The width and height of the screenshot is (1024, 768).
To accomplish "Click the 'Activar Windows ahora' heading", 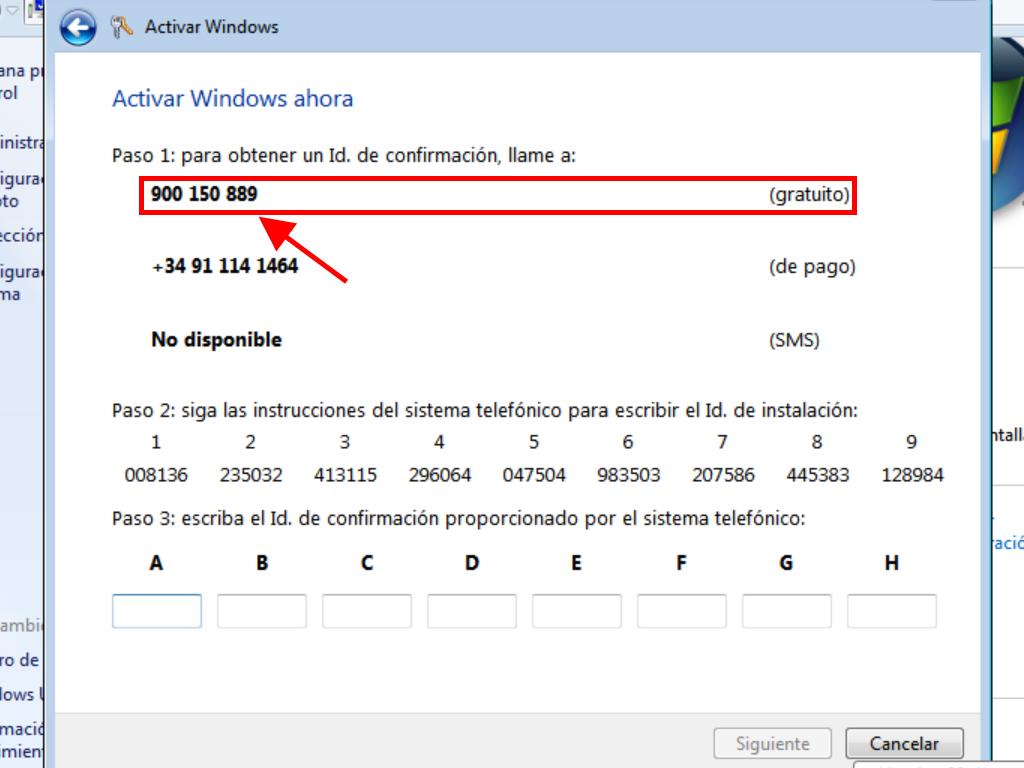I will (232, 99).
